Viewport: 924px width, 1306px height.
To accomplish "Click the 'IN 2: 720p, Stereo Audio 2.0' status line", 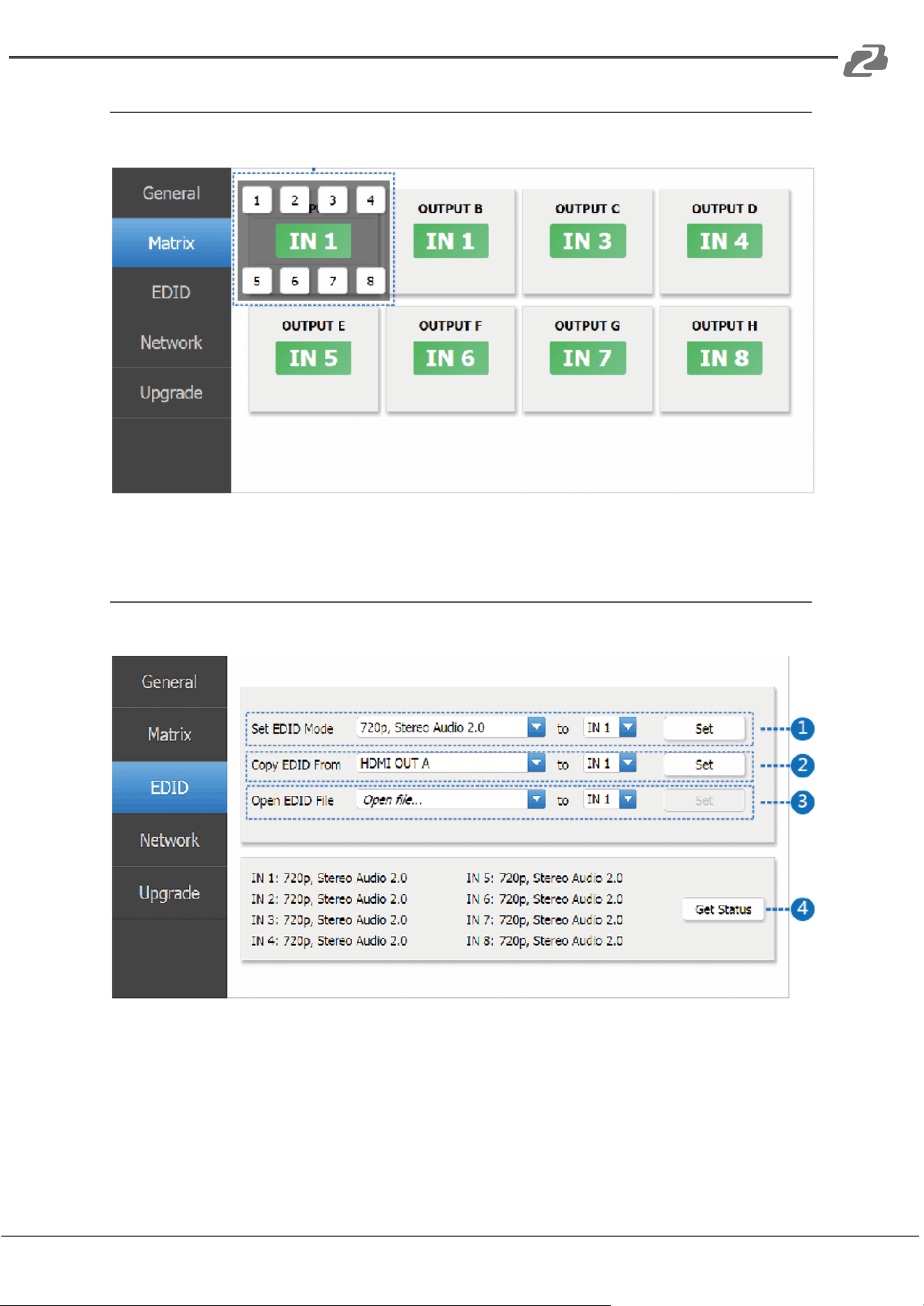I will [x=329, y=899].
